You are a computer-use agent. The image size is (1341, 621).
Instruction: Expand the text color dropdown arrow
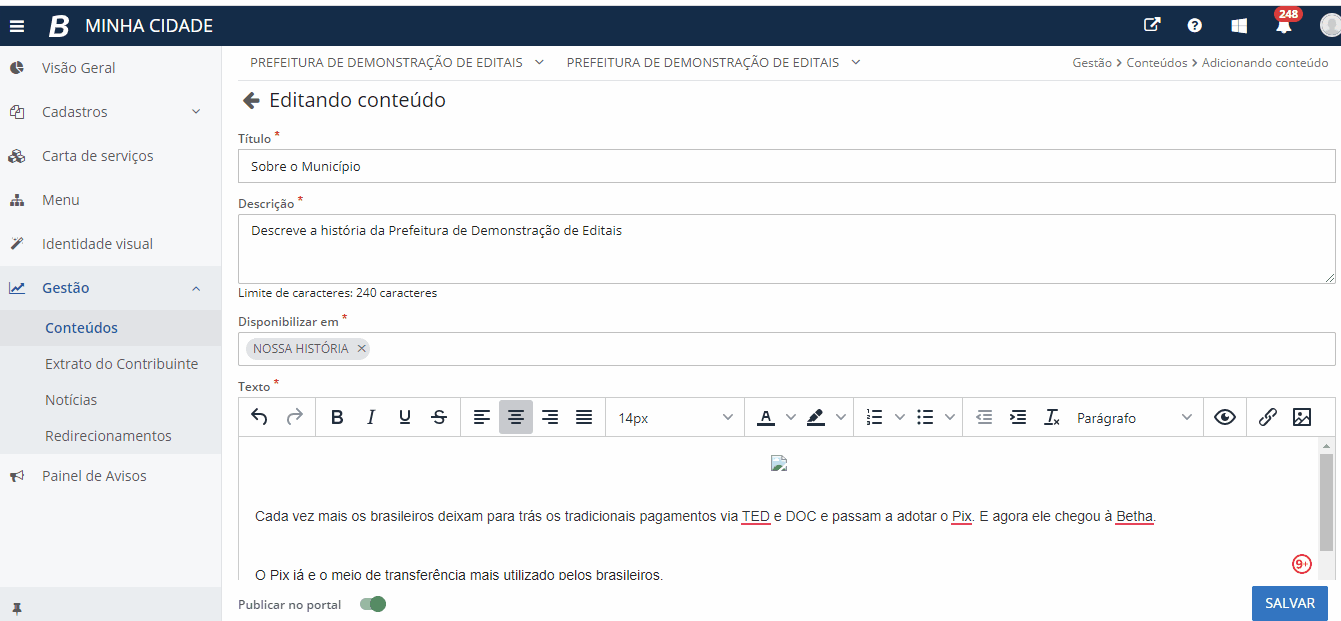(x=789, y=417)
